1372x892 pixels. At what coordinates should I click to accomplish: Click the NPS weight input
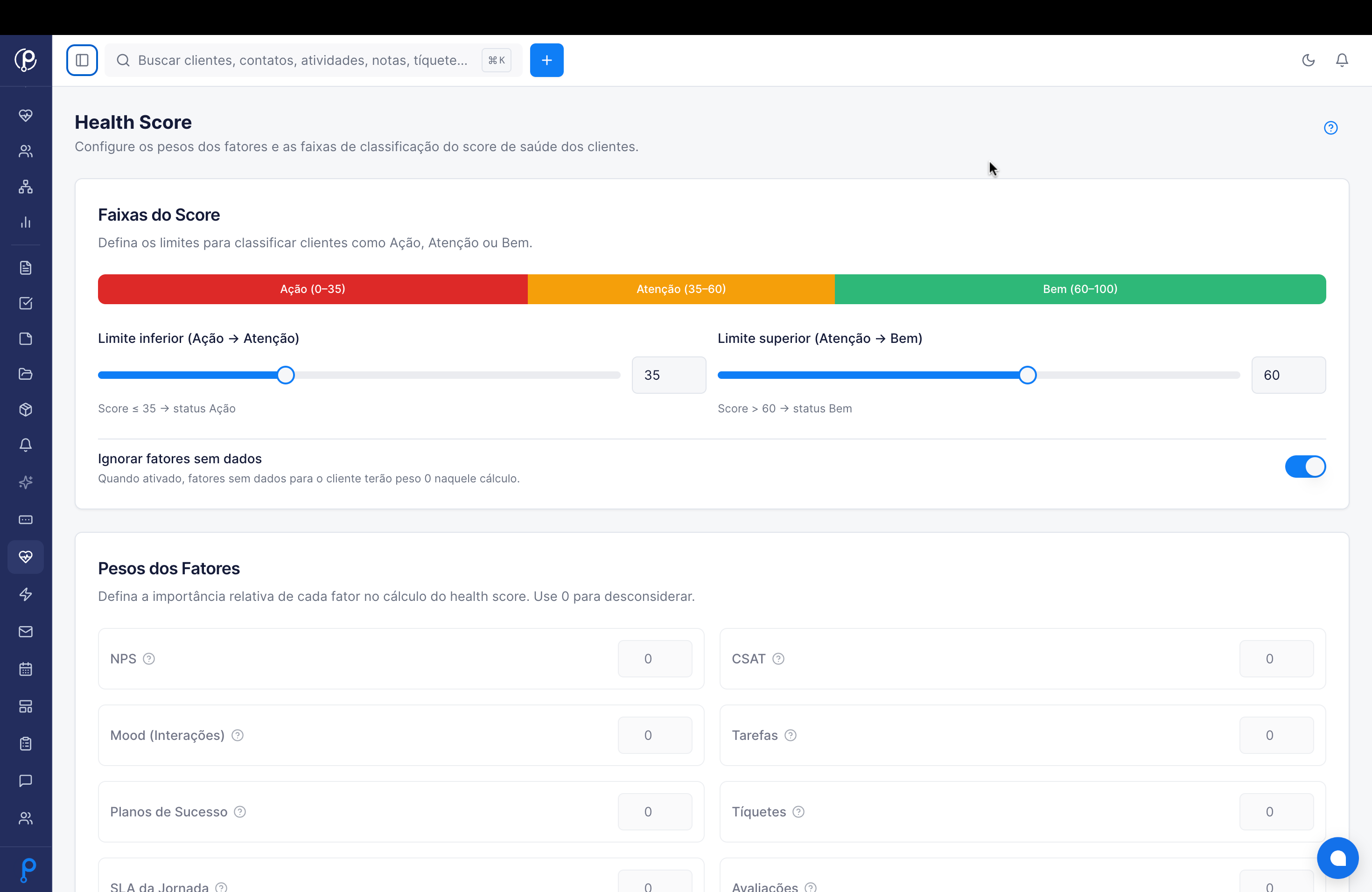pyautogui.click(x=655, y=659)
